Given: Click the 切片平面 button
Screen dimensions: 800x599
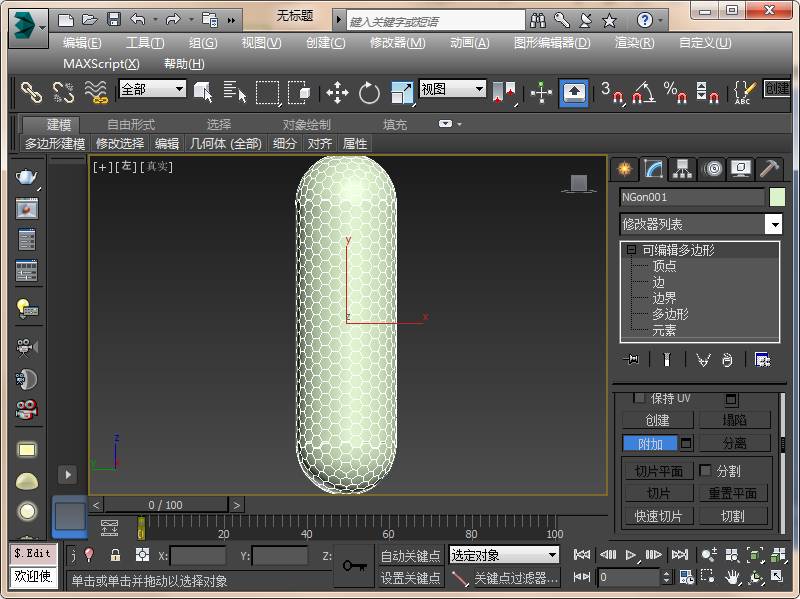Looking at the screenshot, I should click(659, 471).
